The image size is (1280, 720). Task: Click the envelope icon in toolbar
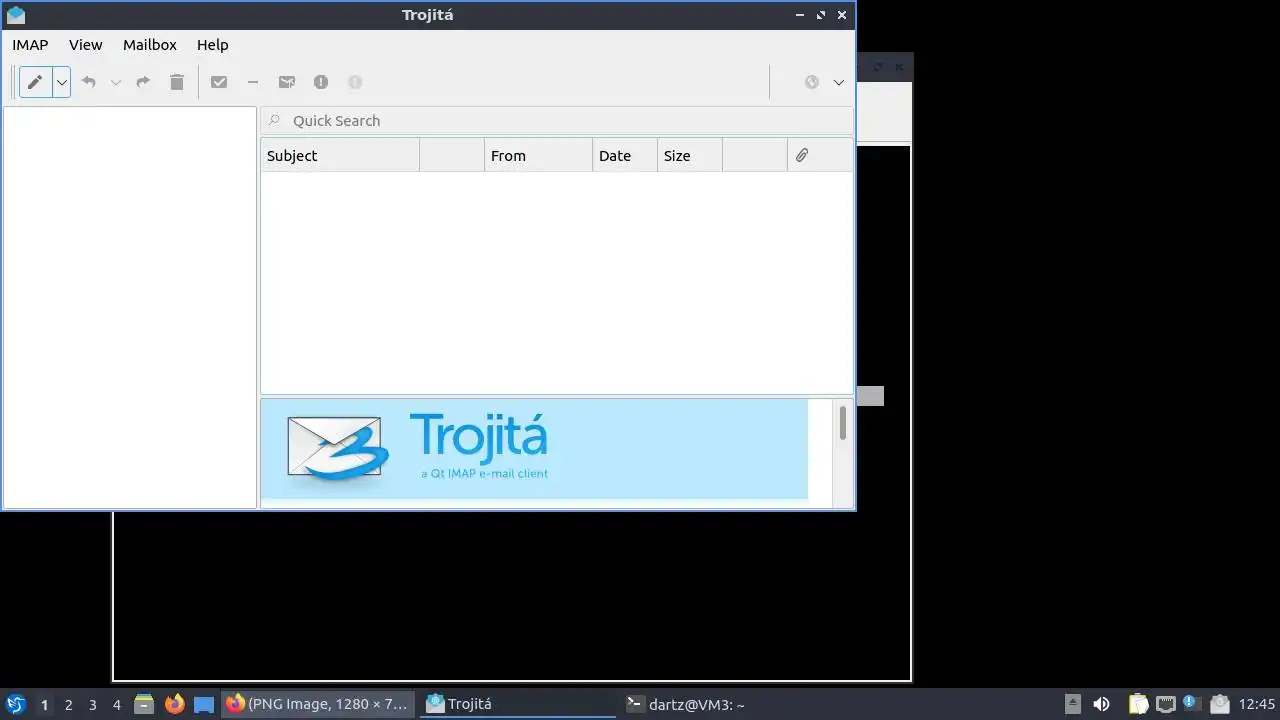tap(287, 82)
